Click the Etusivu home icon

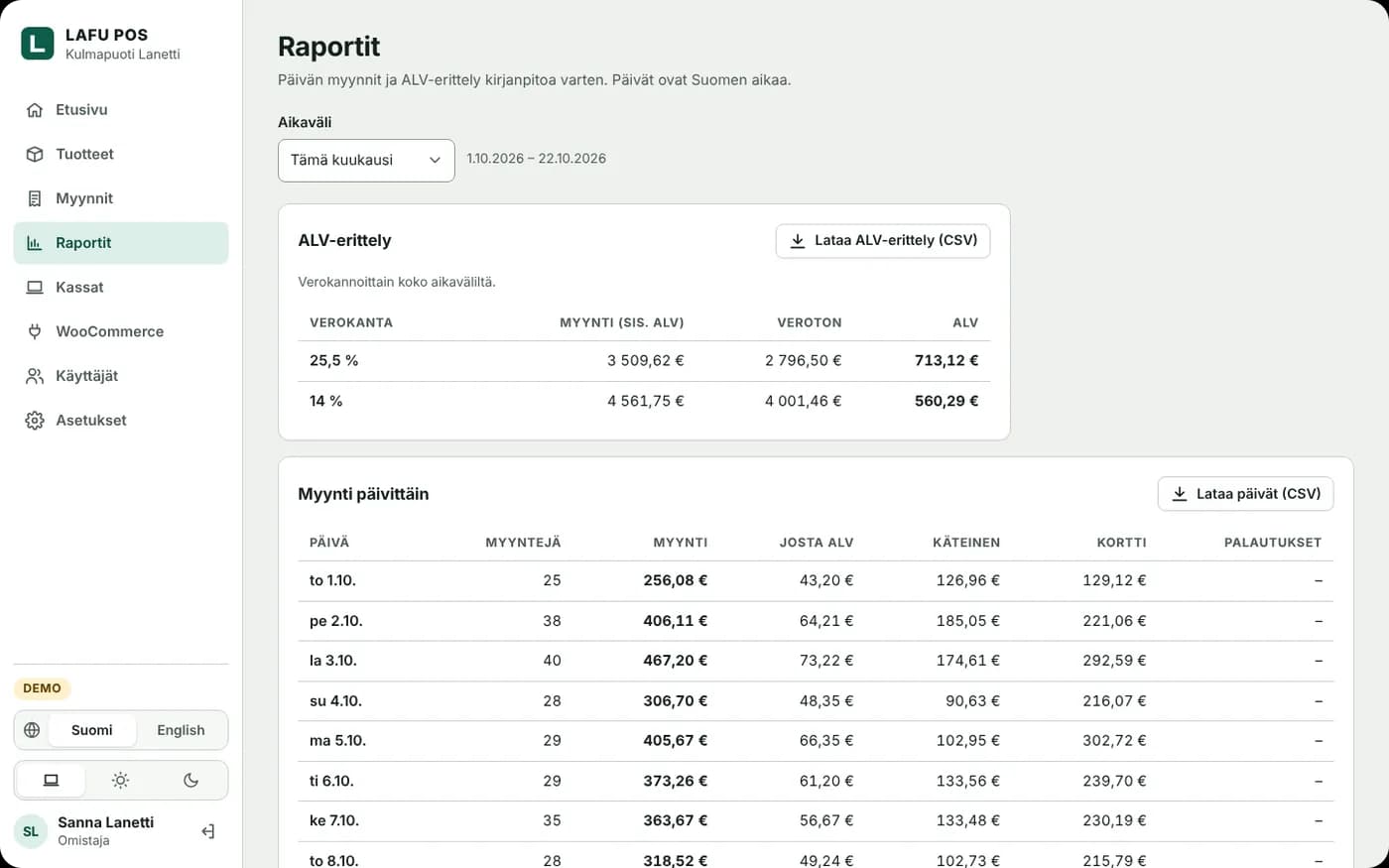pyautogui.click(x=35, y=110)
